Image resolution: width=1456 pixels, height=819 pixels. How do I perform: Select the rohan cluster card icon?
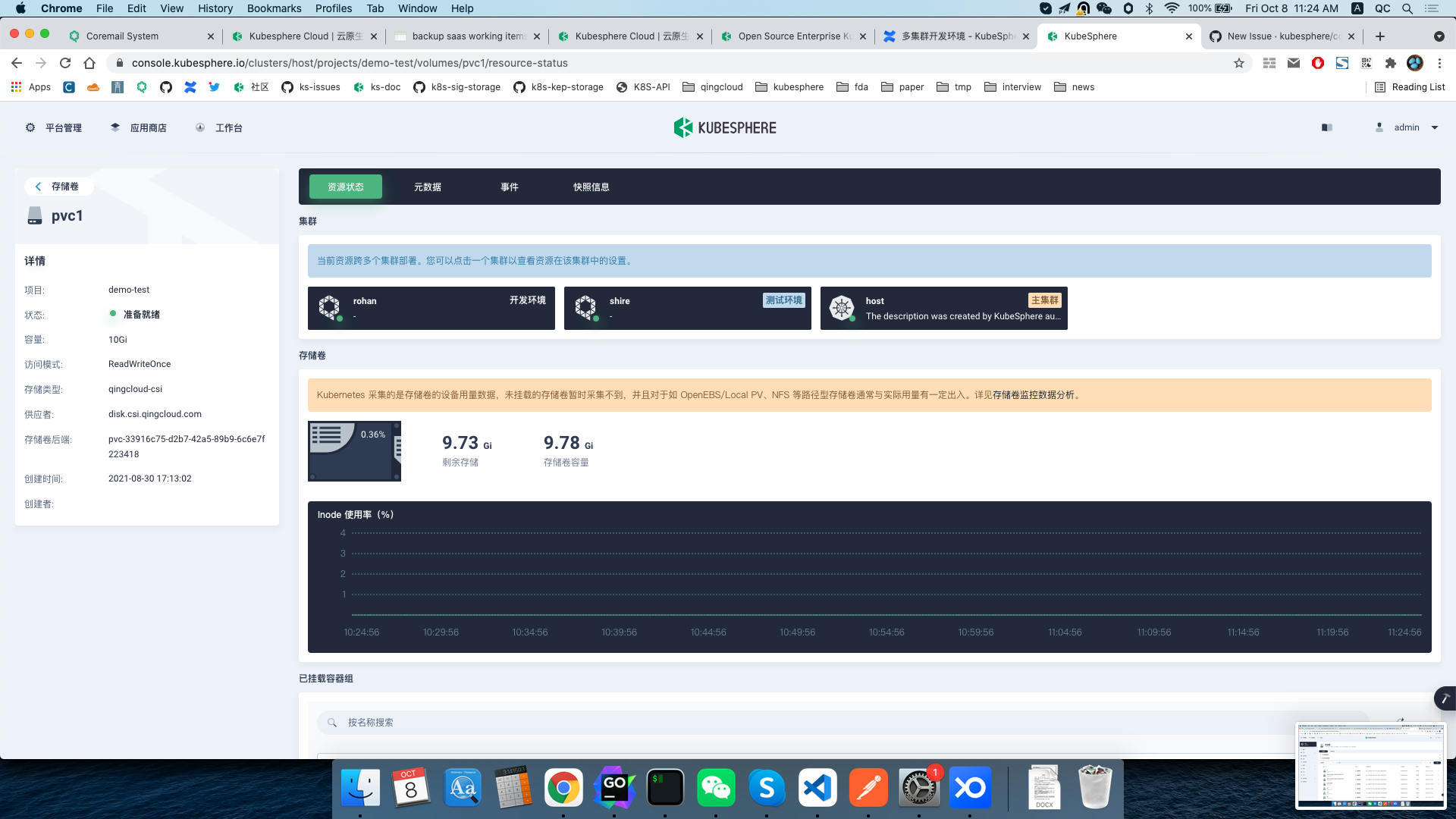pyautogui.click(x=329, y=307)
